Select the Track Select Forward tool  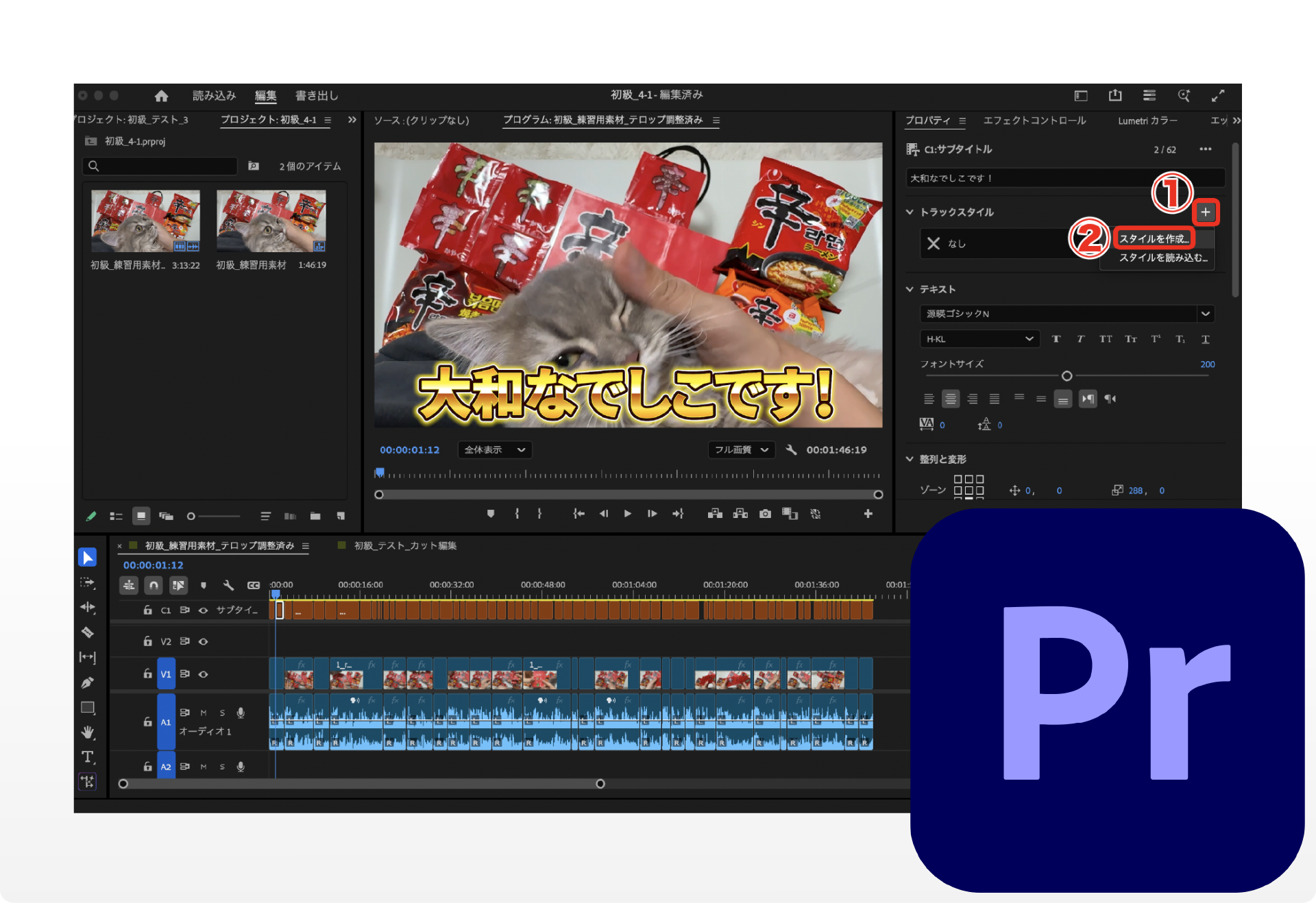[x=88, y=583]
